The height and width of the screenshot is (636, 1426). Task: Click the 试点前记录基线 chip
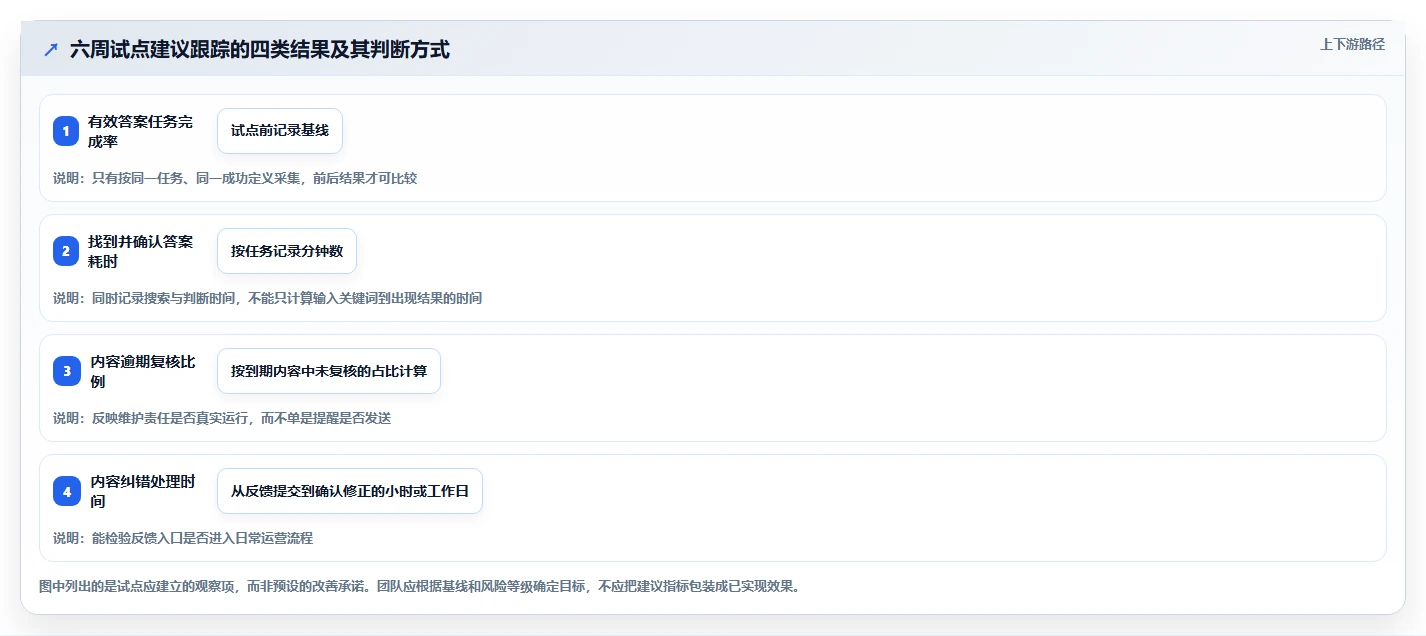[280, 131]
